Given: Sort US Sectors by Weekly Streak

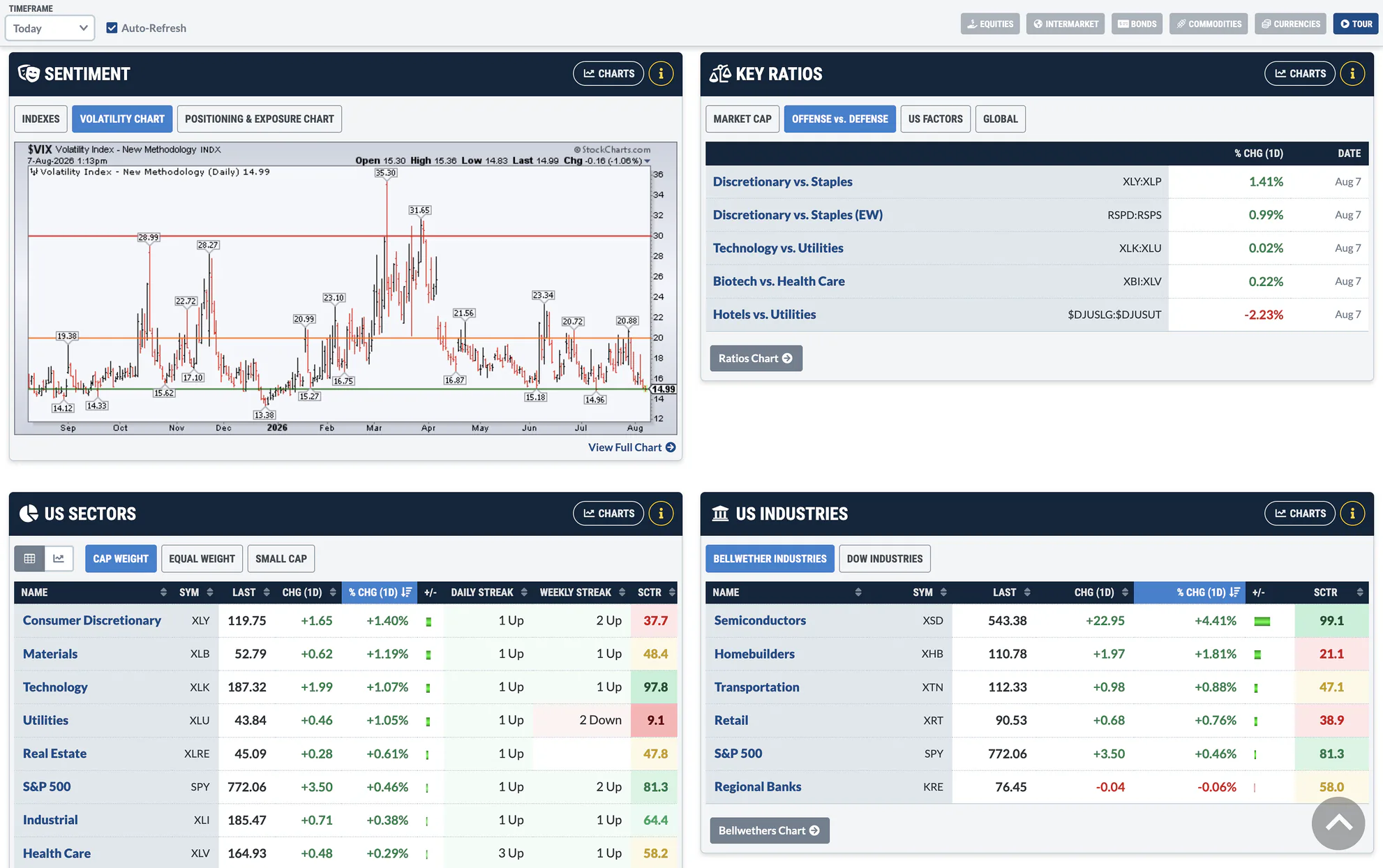Looking at the screenshot, I should pos(582,592).
